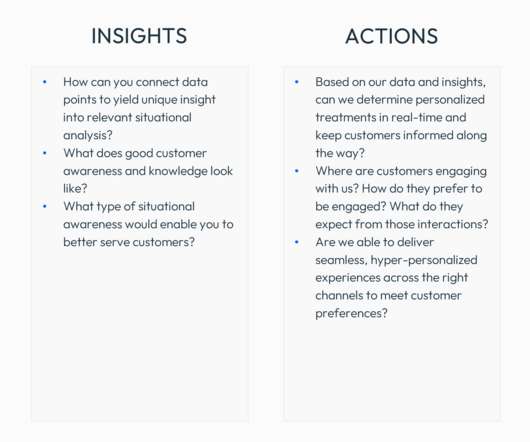Click the 'good customer awareness' bullet text
The height and width of the screenshot is (442, 530).
coord(148,171)
